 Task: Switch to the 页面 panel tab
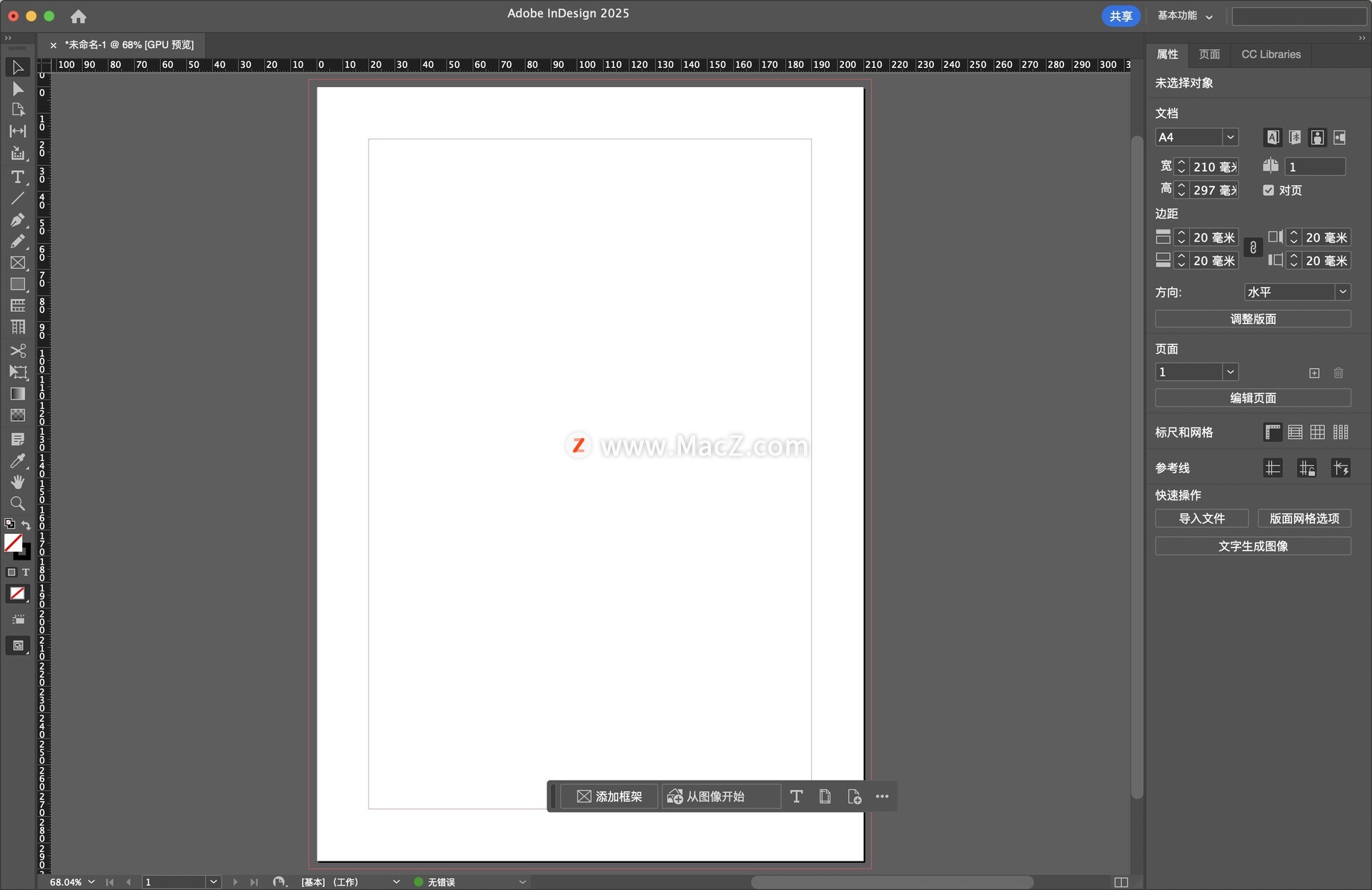click(x=1209, y=54)
